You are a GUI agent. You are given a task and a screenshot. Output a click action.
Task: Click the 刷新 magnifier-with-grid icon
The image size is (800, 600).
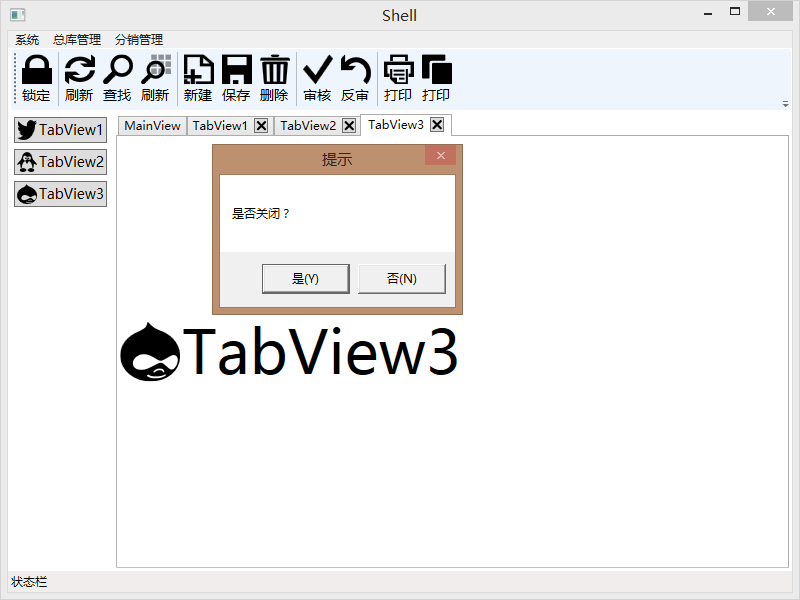pyautogui.click(x=156, y=78)
